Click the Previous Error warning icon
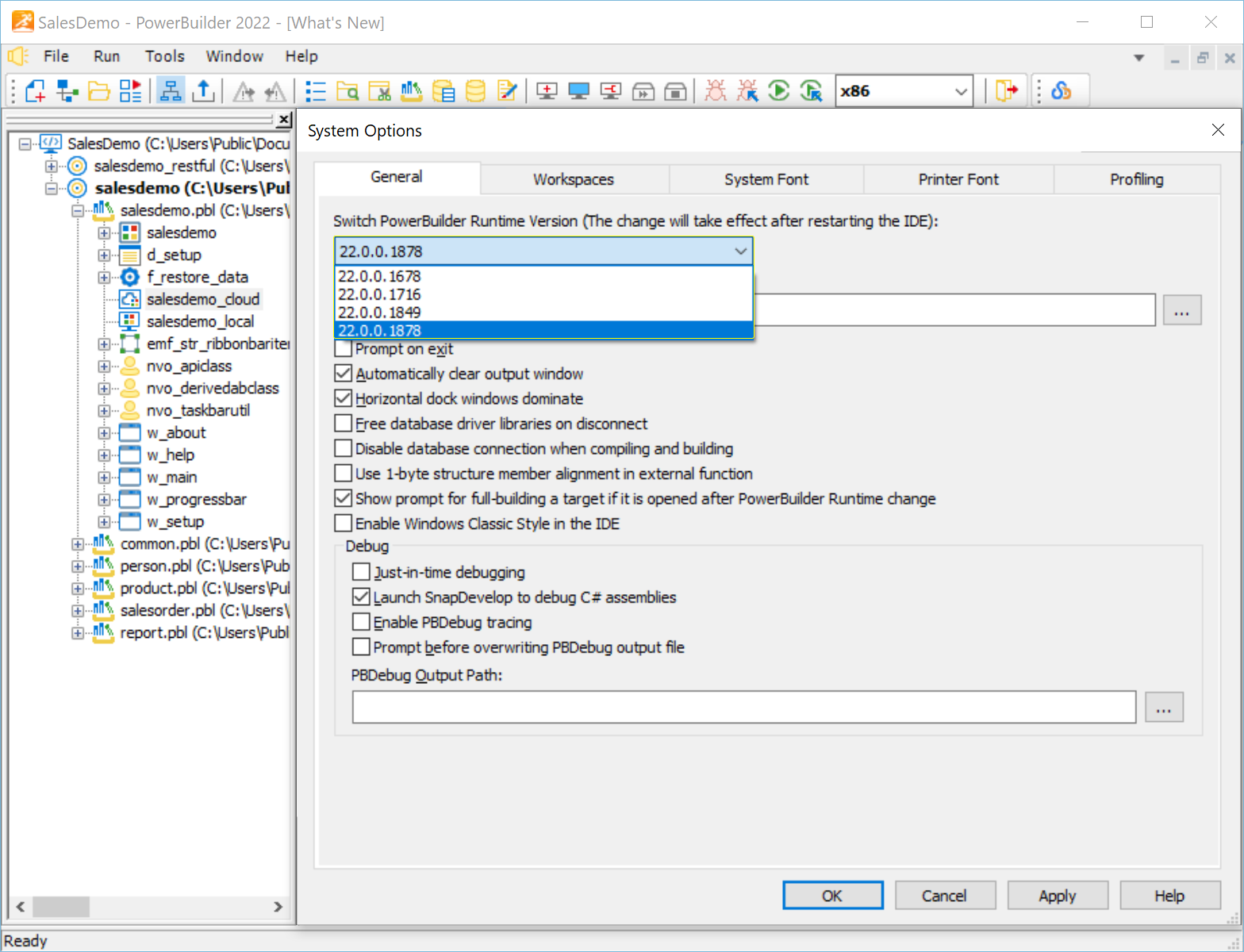 (275, 91)
